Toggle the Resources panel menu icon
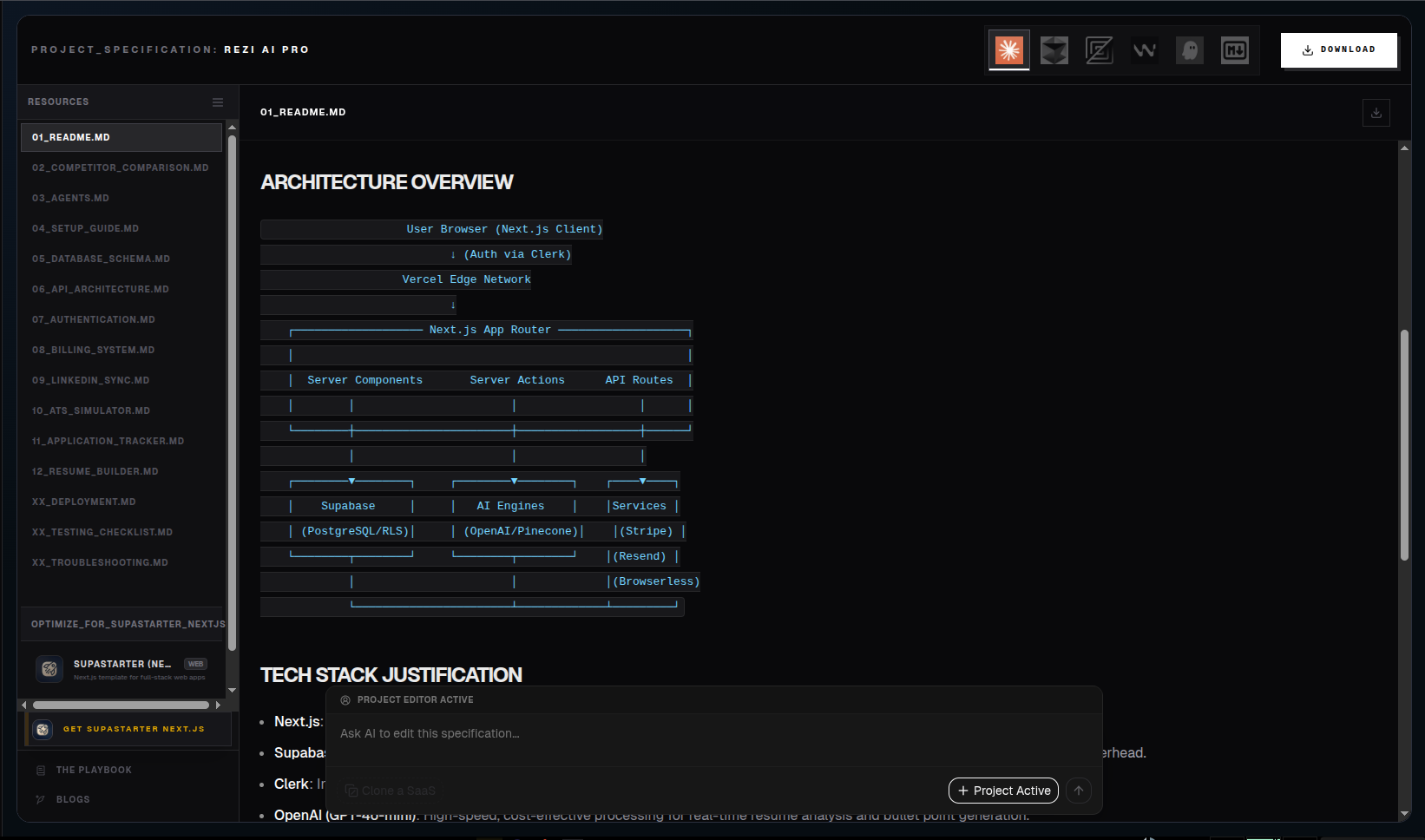 click(218, 102)
